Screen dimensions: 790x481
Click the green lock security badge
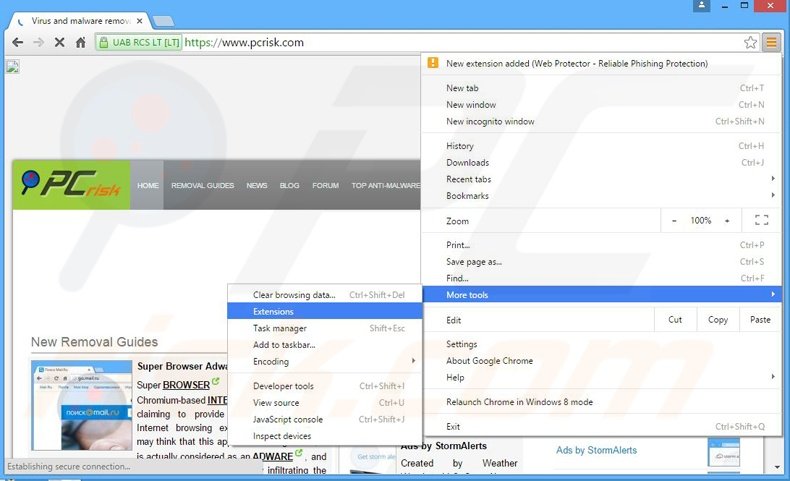pyautogui.click(x=138, y=42)
